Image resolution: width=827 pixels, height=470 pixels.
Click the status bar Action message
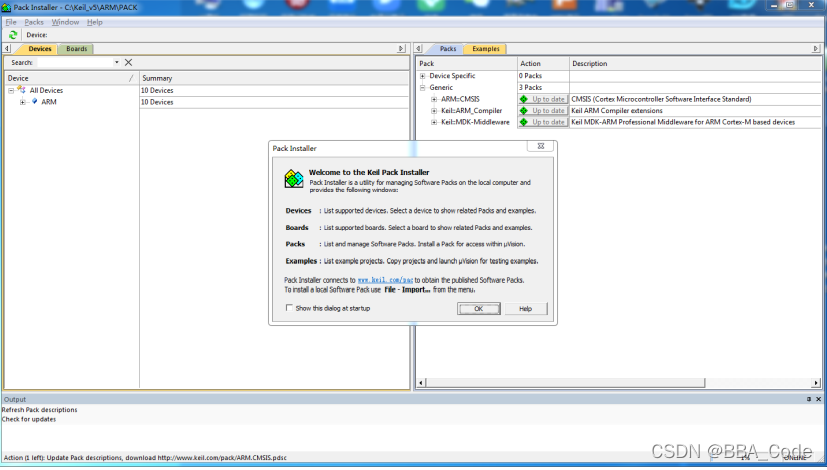point(146,458)
